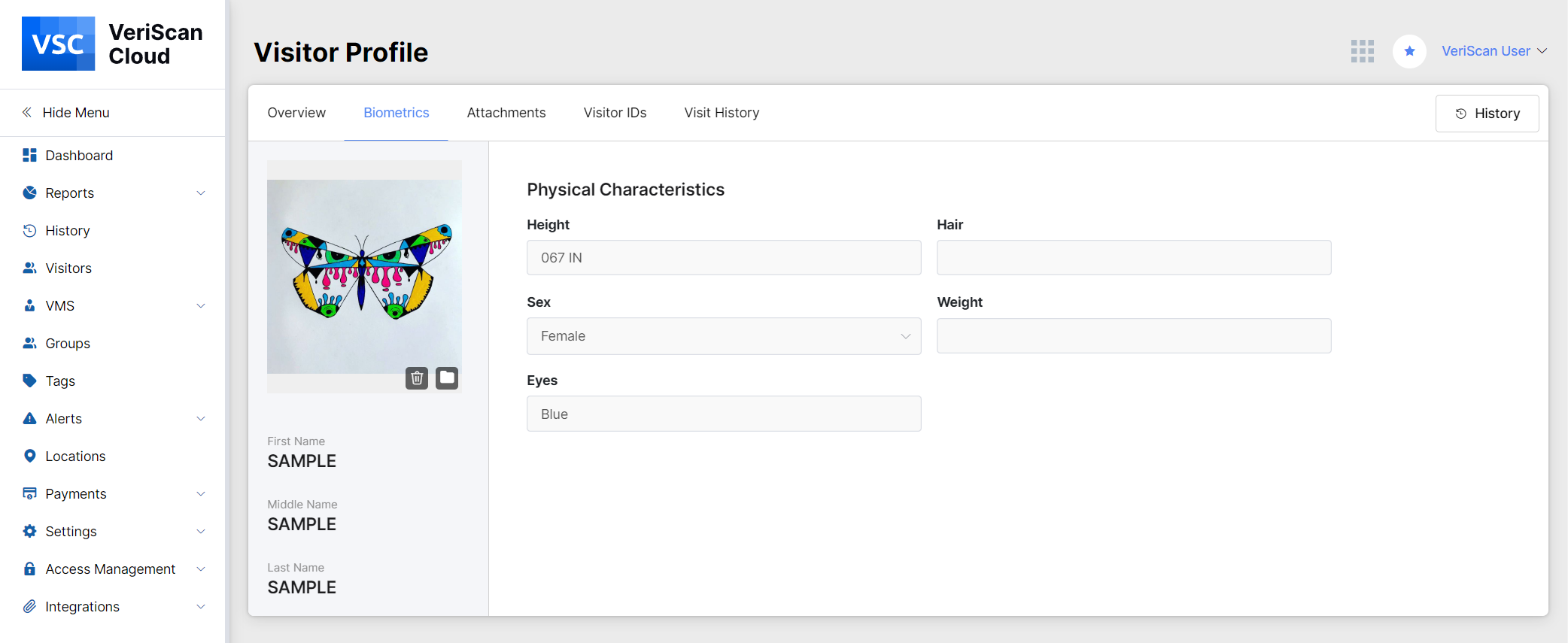Expand the Reports submenu chevron
Image resolution: width=1568 pixels, height=643 pixels.
[x=201, y=193]
